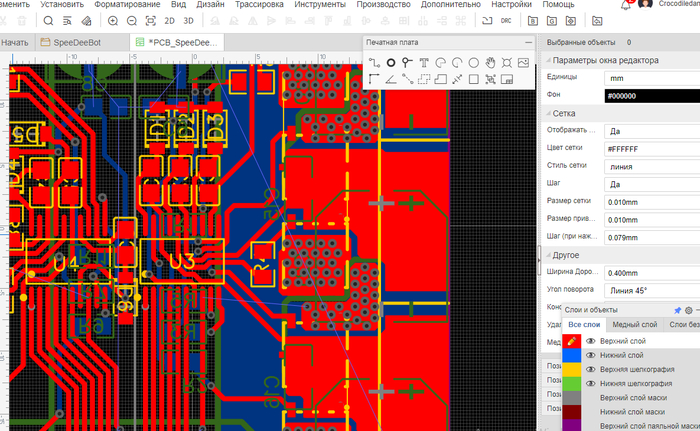Open the Единицы units dropdown
The width and height of the screenshot is (700, 431).
[652, 78]
